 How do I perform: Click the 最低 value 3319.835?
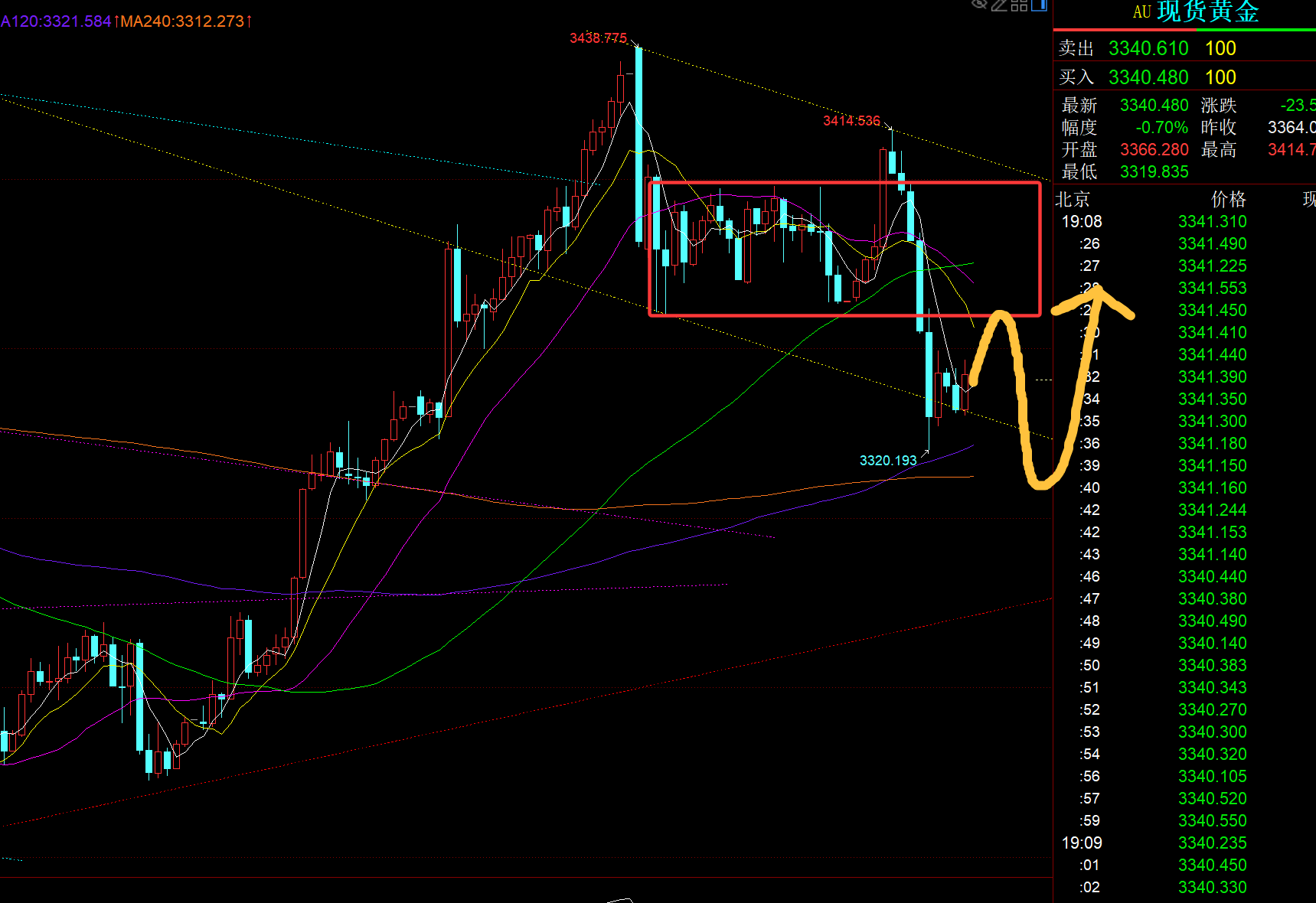point(1154,172)
